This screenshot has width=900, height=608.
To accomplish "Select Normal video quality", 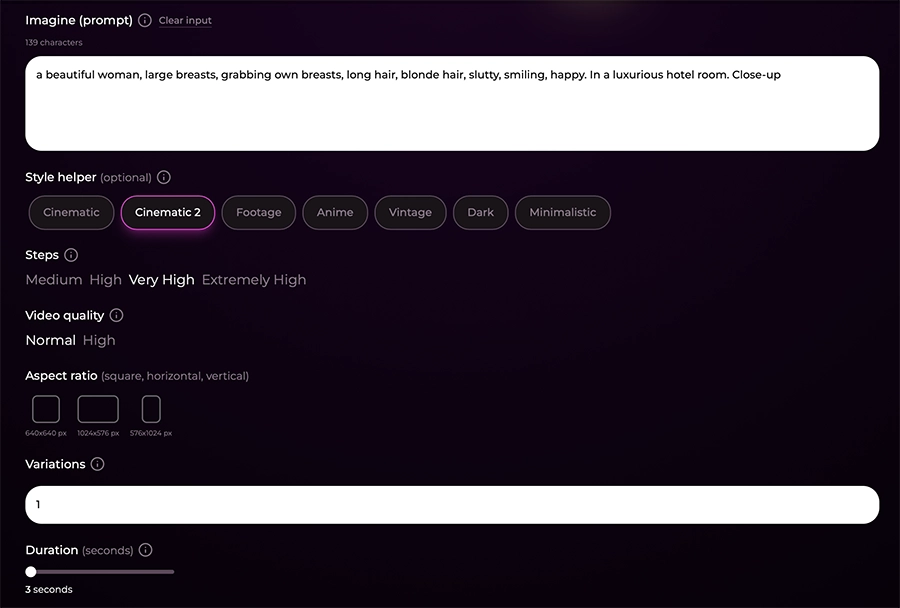I will pos(50,340).
